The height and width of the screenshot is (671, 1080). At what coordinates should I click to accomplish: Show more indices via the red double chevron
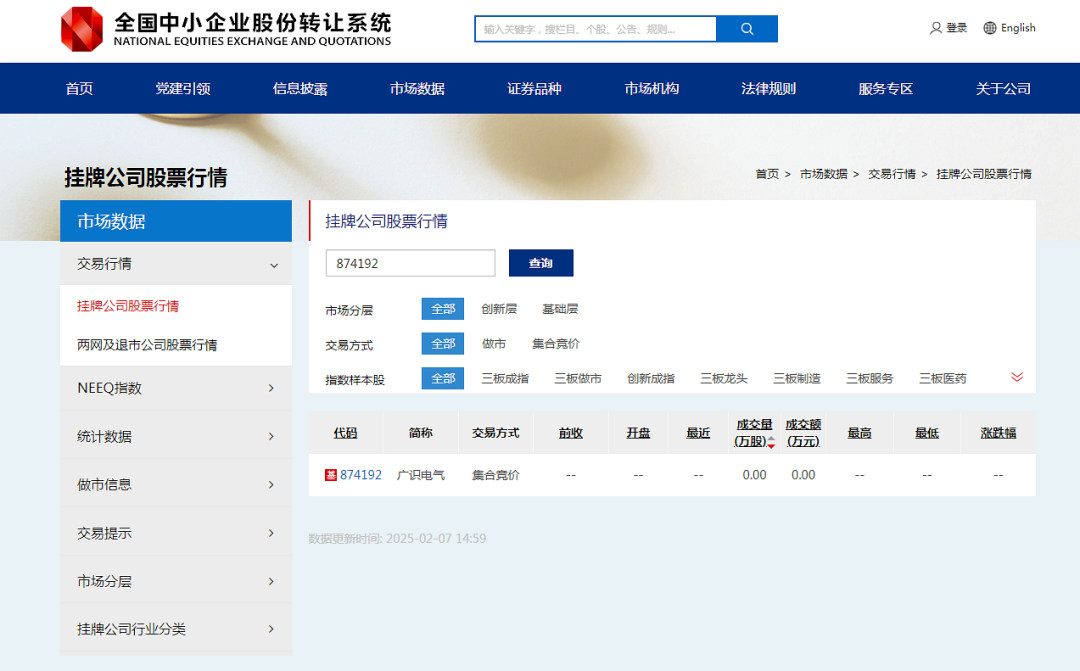click(1017, 378)
